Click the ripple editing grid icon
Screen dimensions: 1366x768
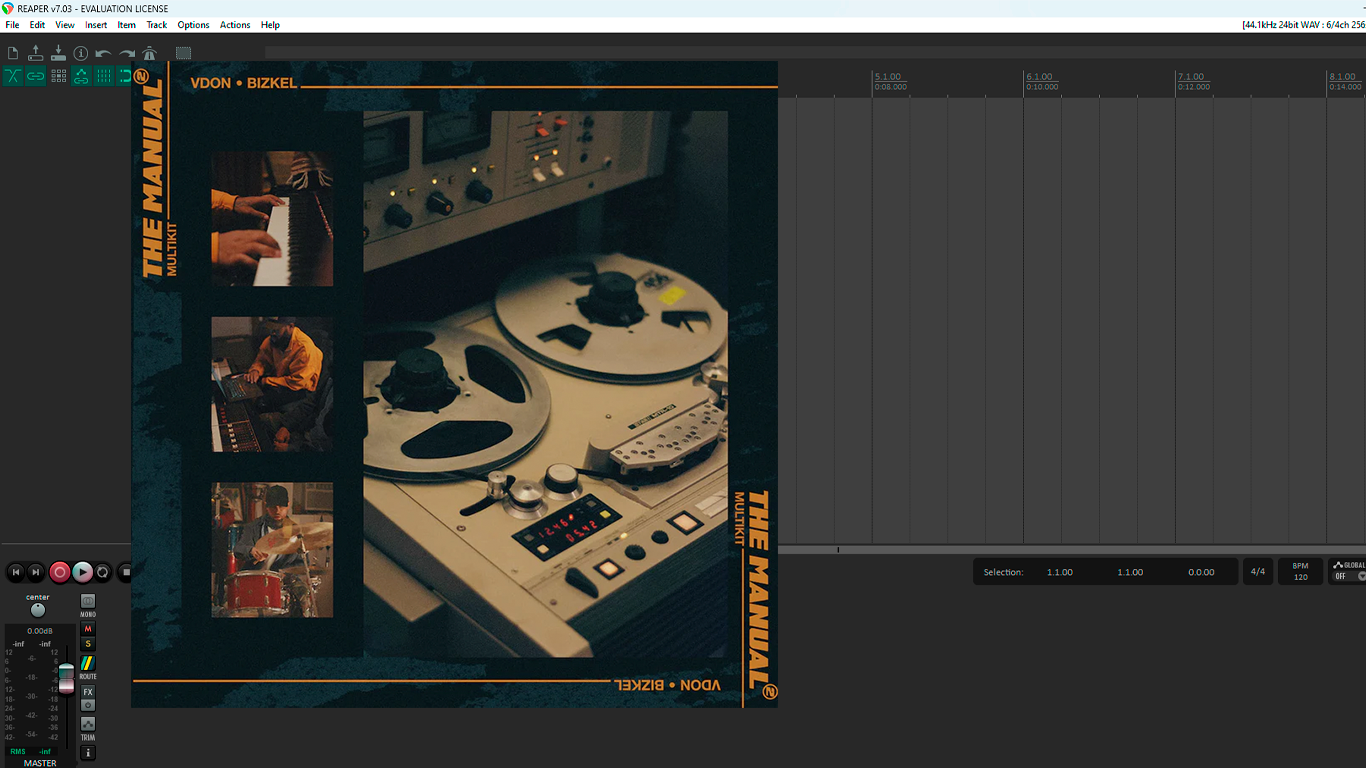coord(59,76)
